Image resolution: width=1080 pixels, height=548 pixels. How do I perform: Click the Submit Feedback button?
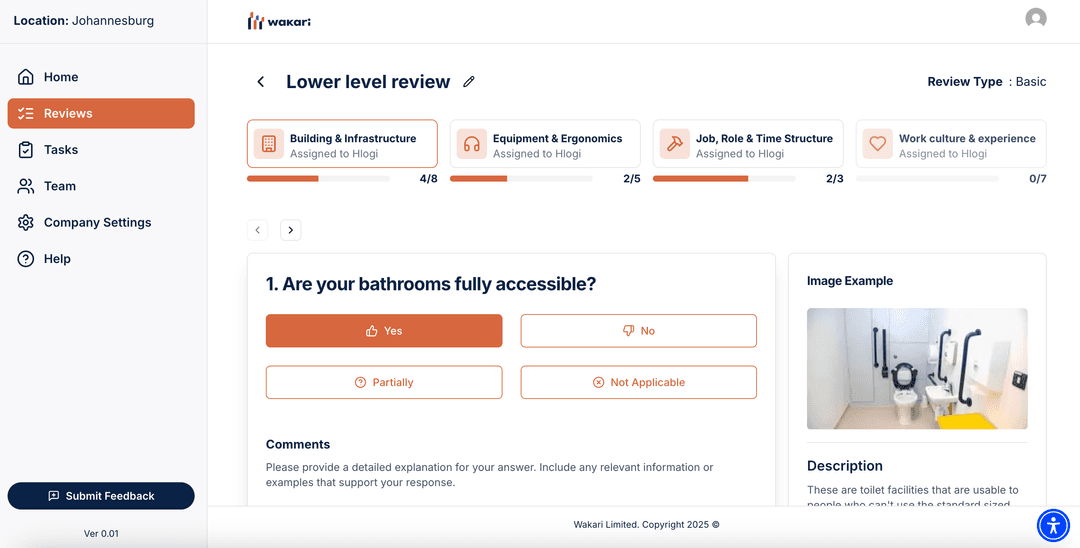(x=101, y=496)
